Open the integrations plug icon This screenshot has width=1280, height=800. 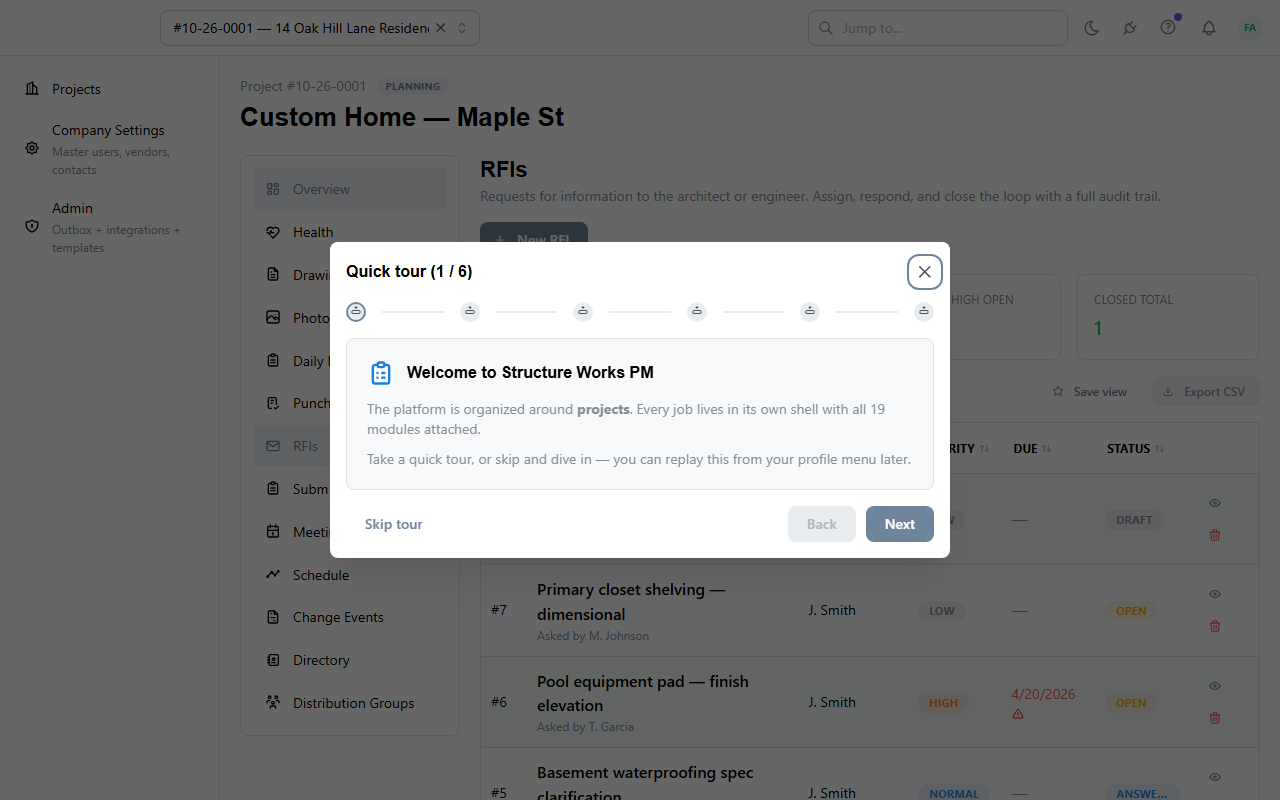pos(1130,28)
